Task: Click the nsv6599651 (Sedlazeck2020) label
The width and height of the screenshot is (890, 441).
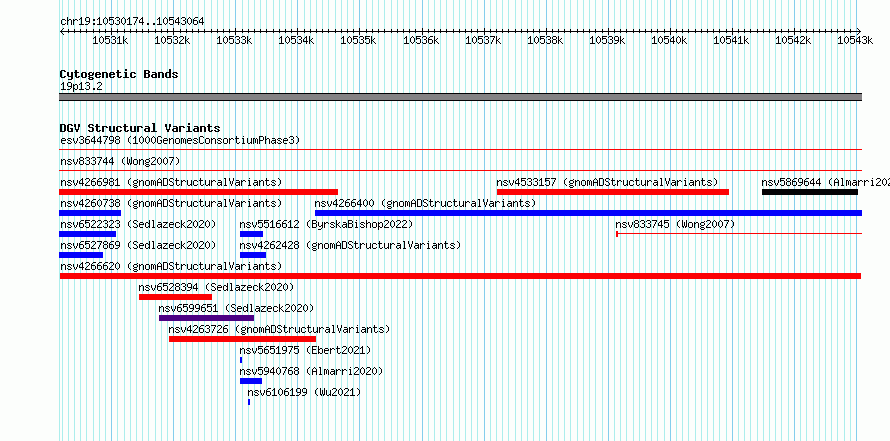Action: pos(236,308)
